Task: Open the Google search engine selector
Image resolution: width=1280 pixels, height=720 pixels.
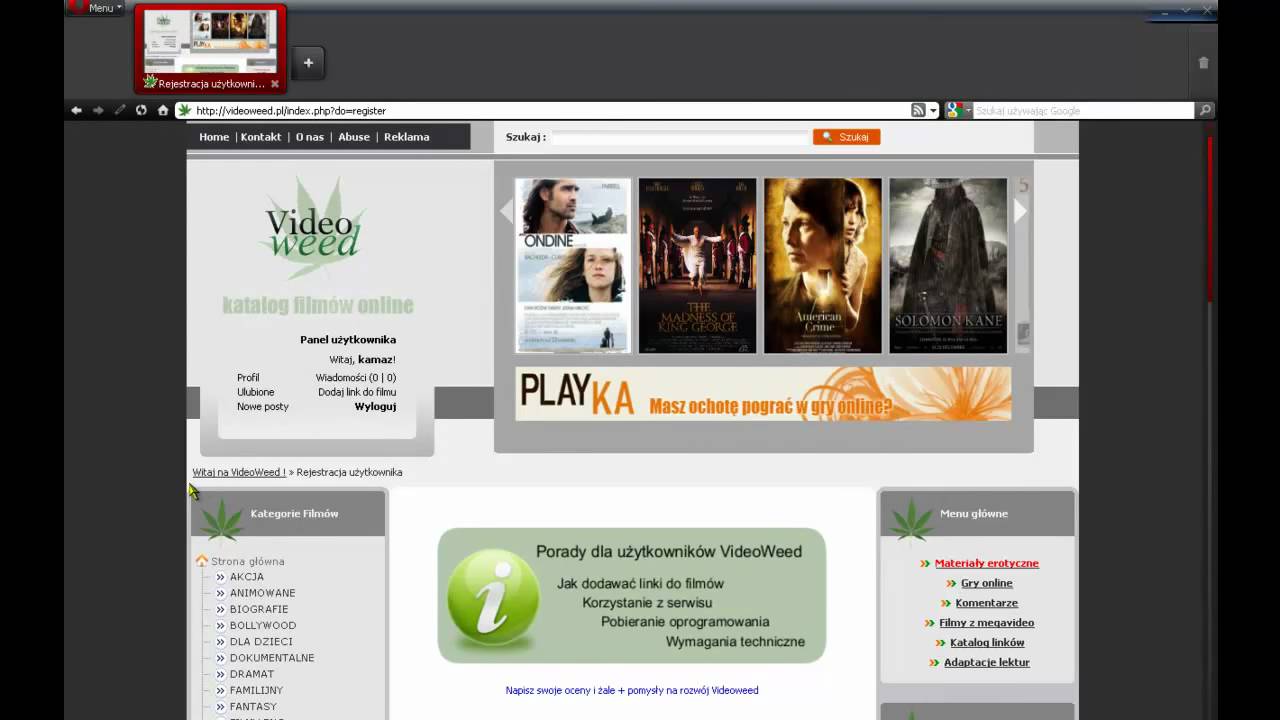Action: [x=958, y=111]
